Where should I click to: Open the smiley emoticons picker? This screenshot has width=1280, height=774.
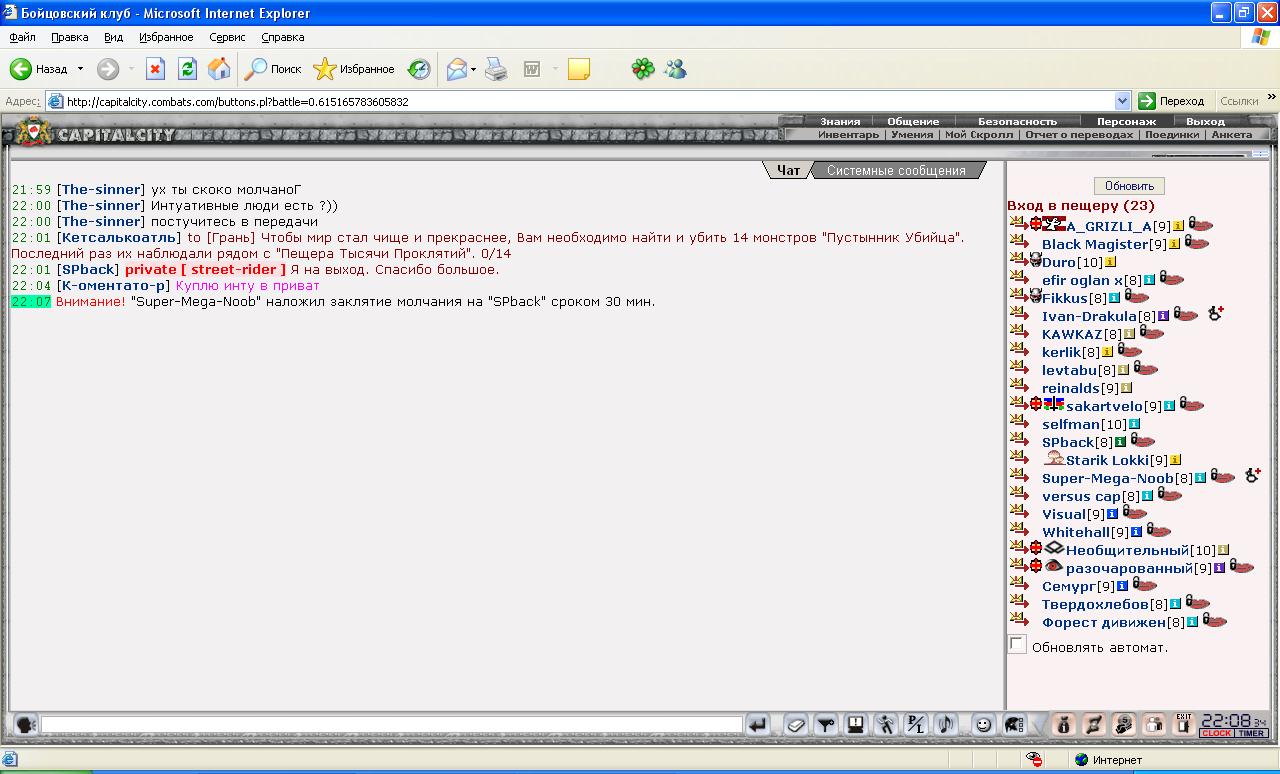984,725
